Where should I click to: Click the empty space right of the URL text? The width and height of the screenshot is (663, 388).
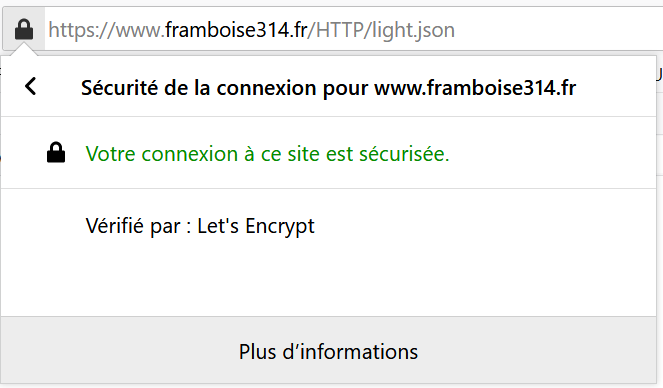point(558,30)
